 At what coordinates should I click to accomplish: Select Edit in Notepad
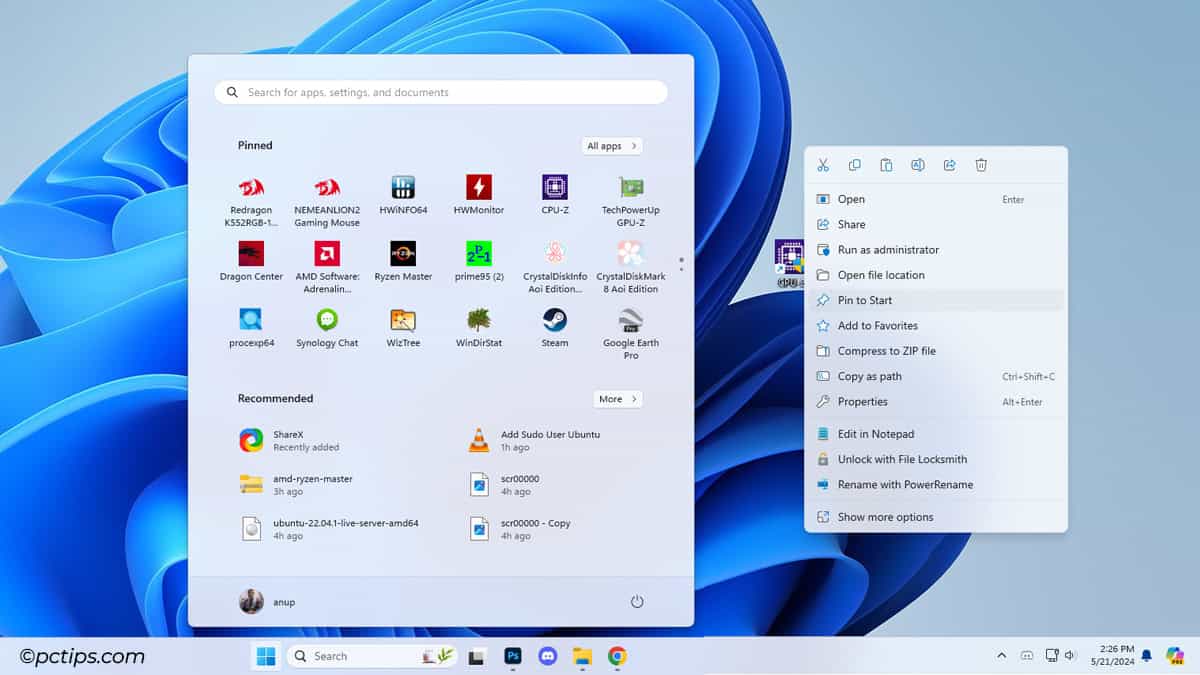(936, 434)
